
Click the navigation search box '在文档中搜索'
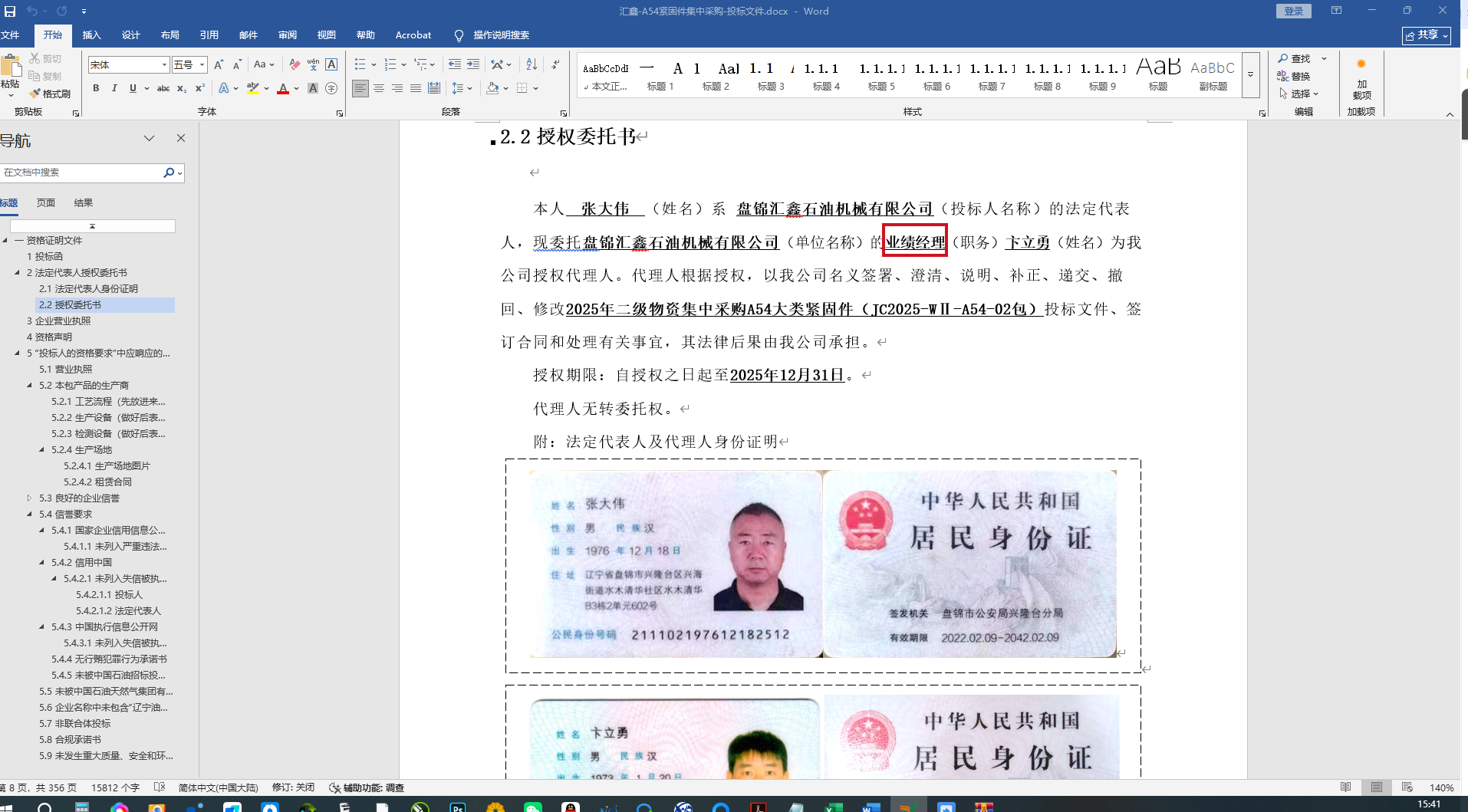pos(82,173)
